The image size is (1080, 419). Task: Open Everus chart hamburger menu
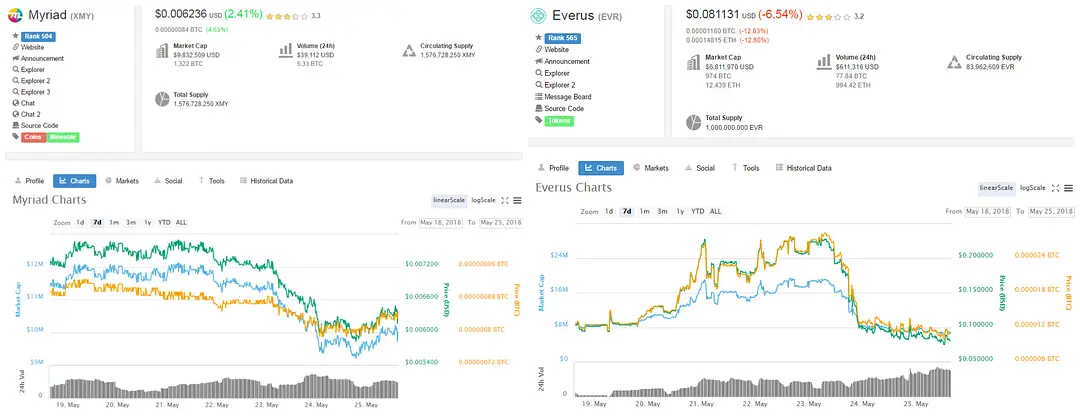coord(1068,188)
